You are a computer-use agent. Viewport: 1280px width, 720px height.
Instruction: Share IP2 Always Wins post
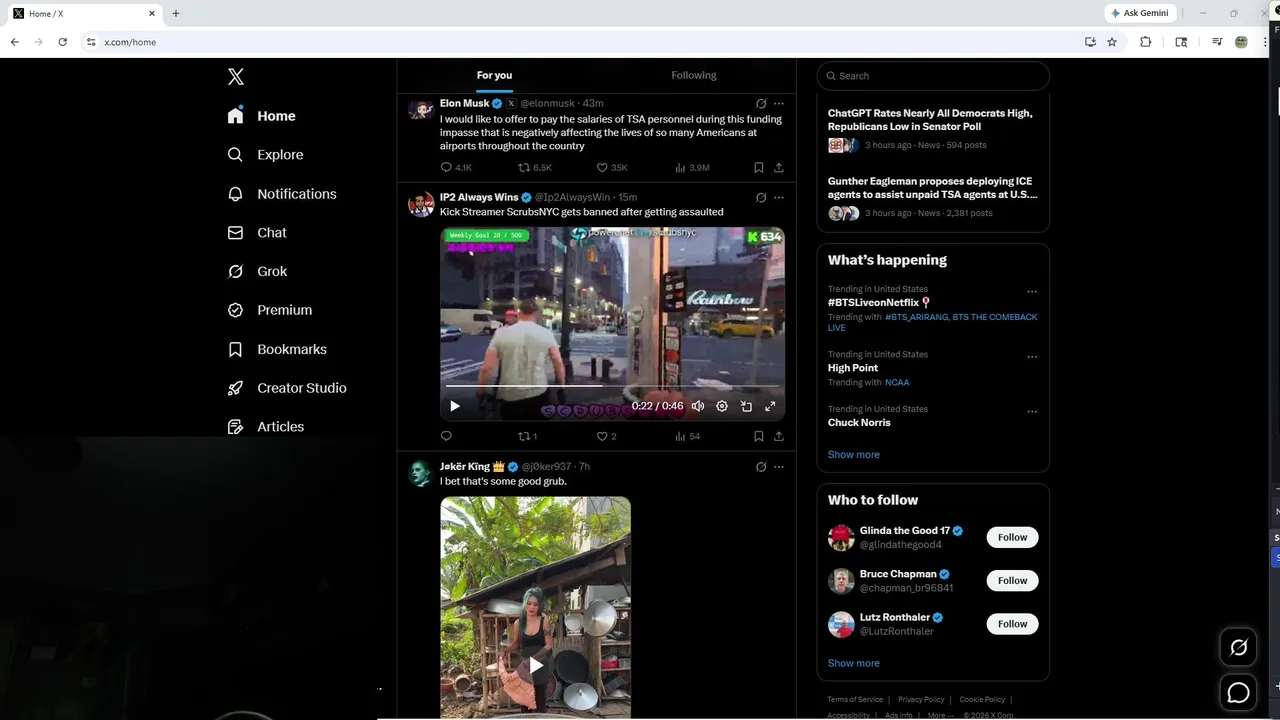click(779, 436)
